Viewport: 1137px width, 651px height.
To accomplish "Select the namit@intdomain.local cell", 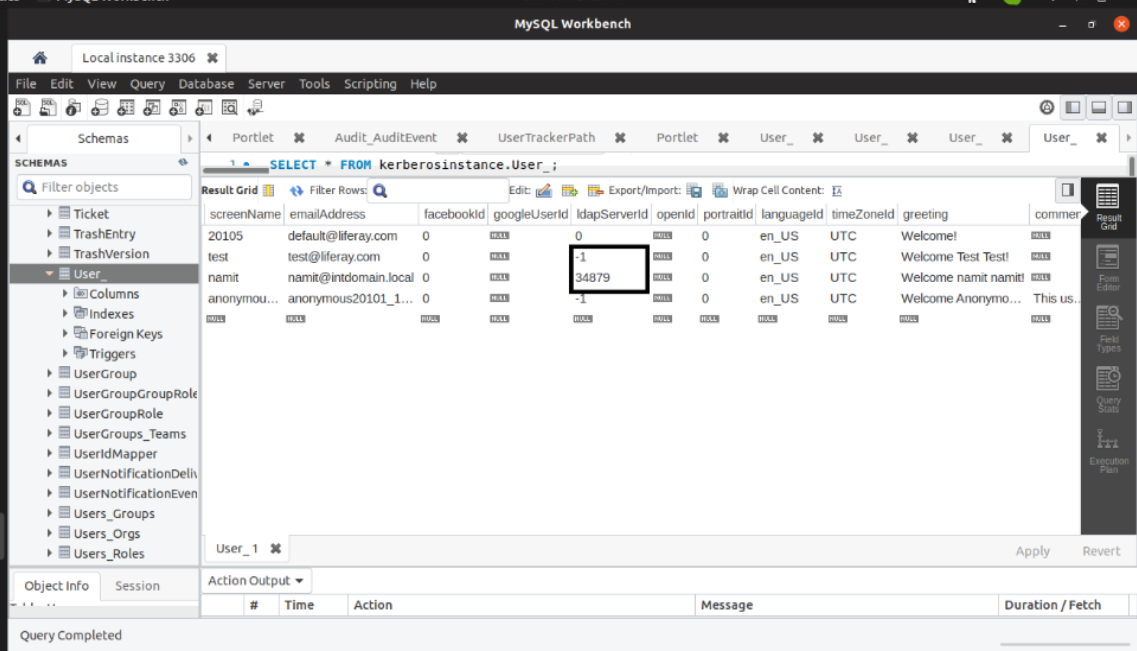I will point(351,278).
